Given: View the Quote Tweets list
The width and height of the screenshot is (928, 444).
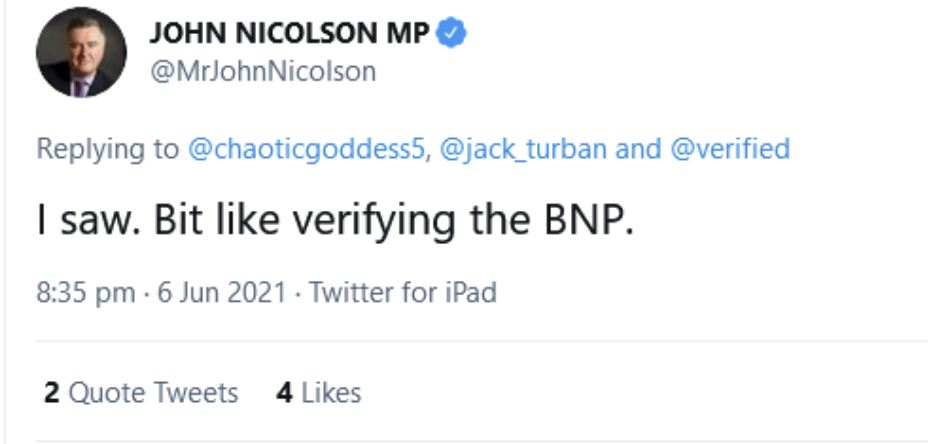Looking at the screenshot, I should 153,392.
